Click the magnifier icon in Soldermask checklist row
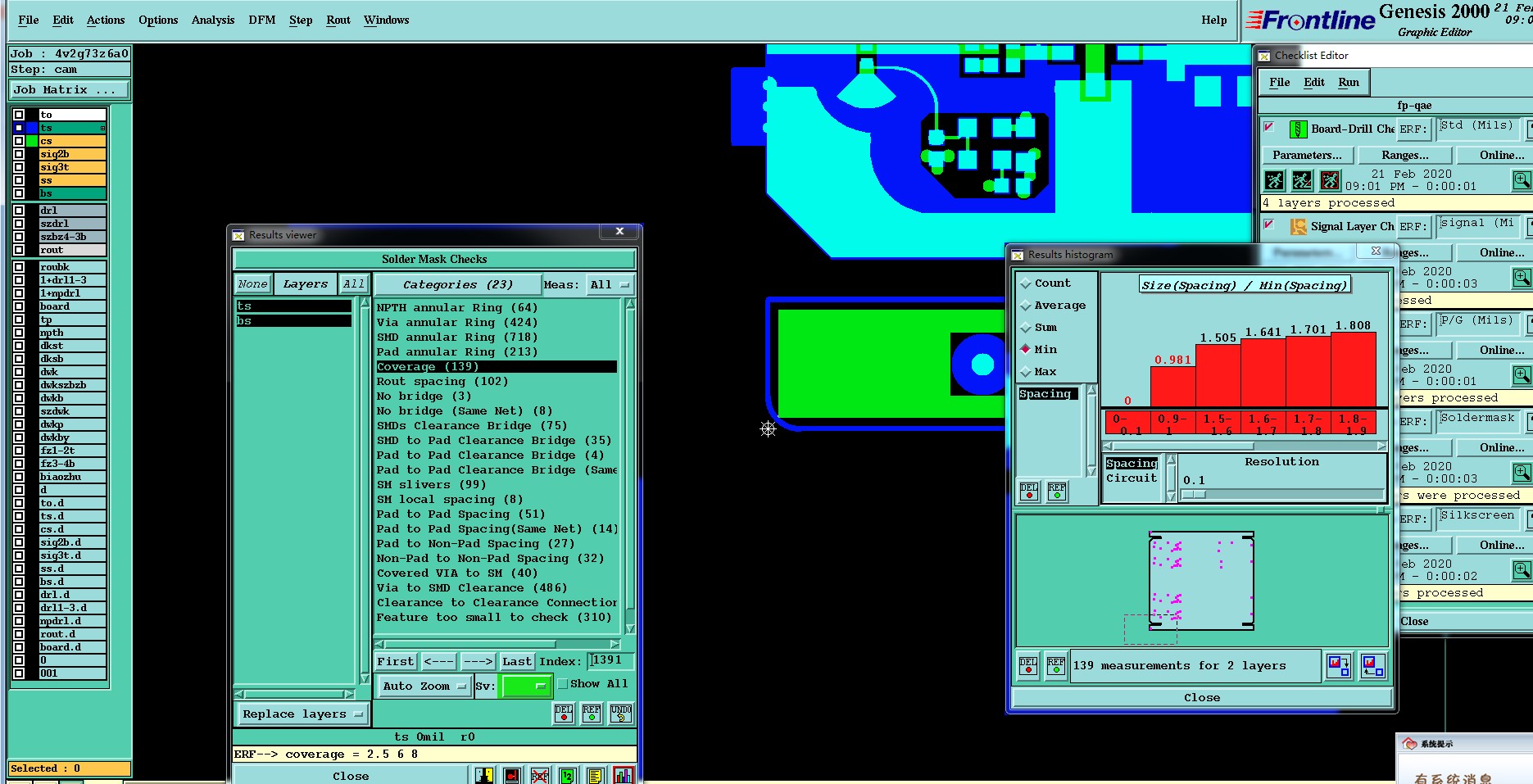This screenshot has height=784, width=1533. [x=1522, y=473]
